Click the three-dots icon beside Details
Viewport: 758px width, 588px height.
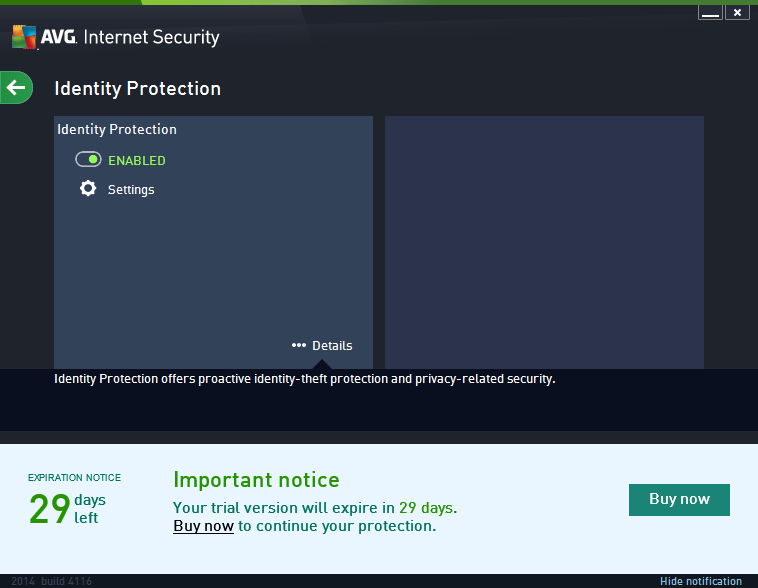click(x=298, y=345)
